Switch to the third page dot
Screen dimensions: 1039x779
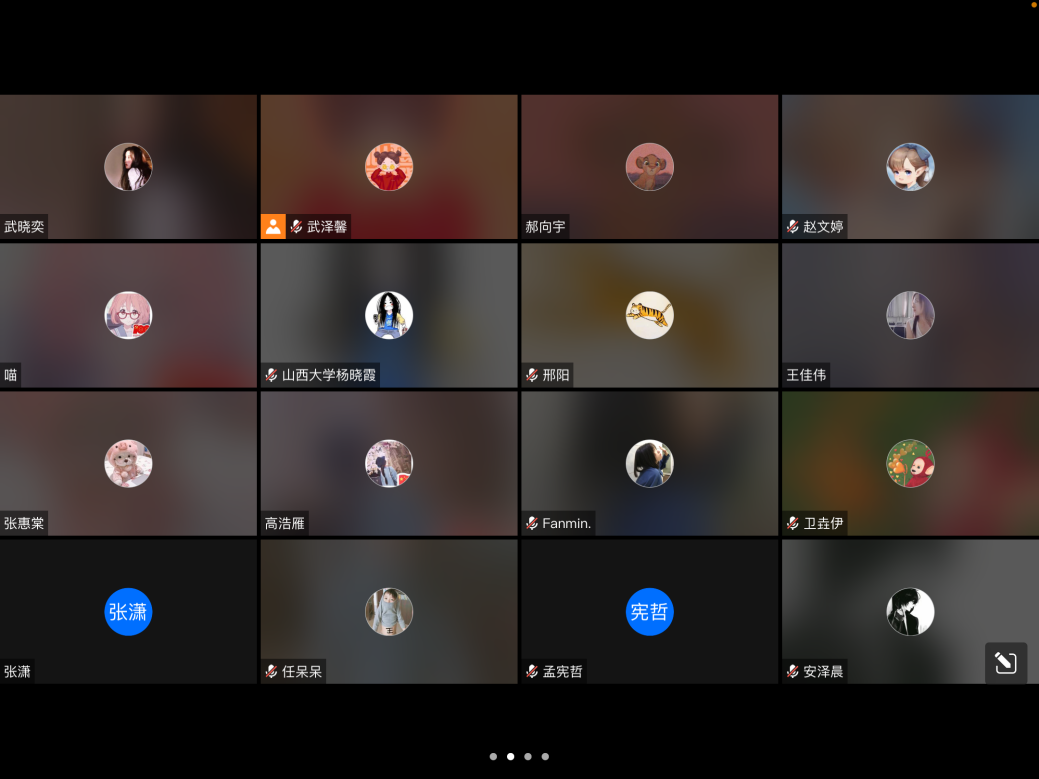tap(528, 757)
